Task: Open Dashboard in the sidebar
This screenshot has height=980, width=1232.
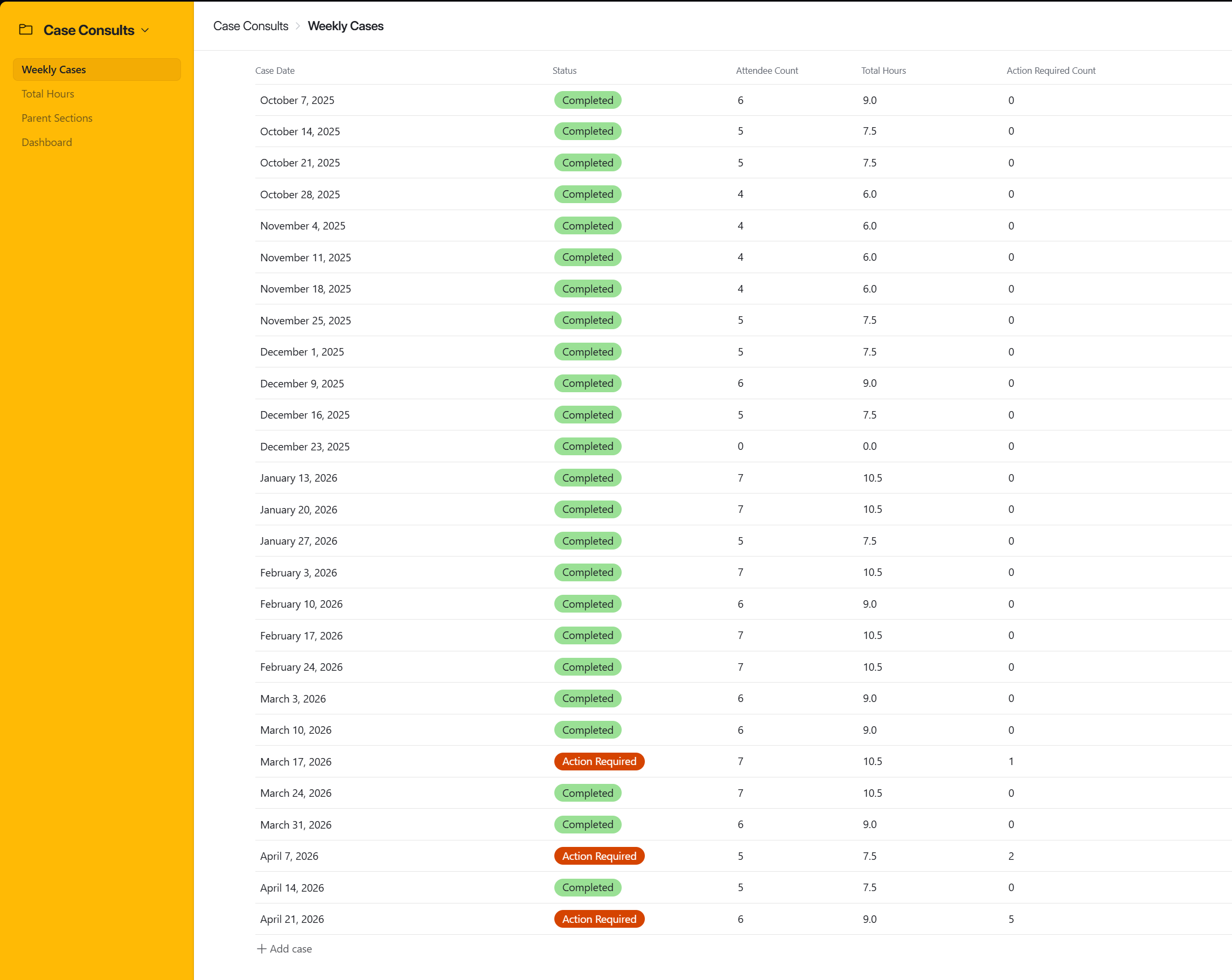Action: coord(47,142)
